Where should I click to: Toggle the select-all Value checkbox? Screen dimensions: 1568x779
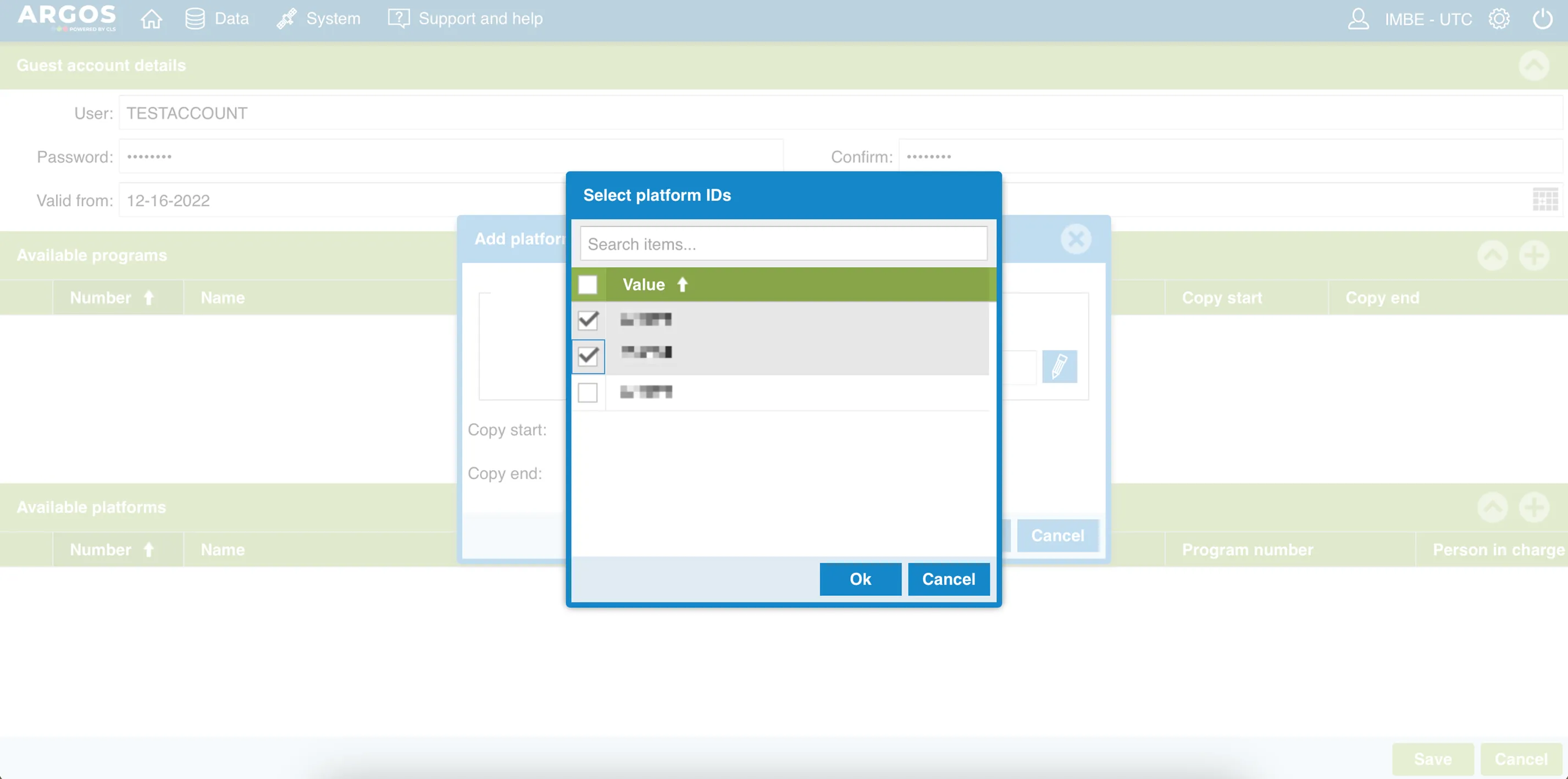588,284
